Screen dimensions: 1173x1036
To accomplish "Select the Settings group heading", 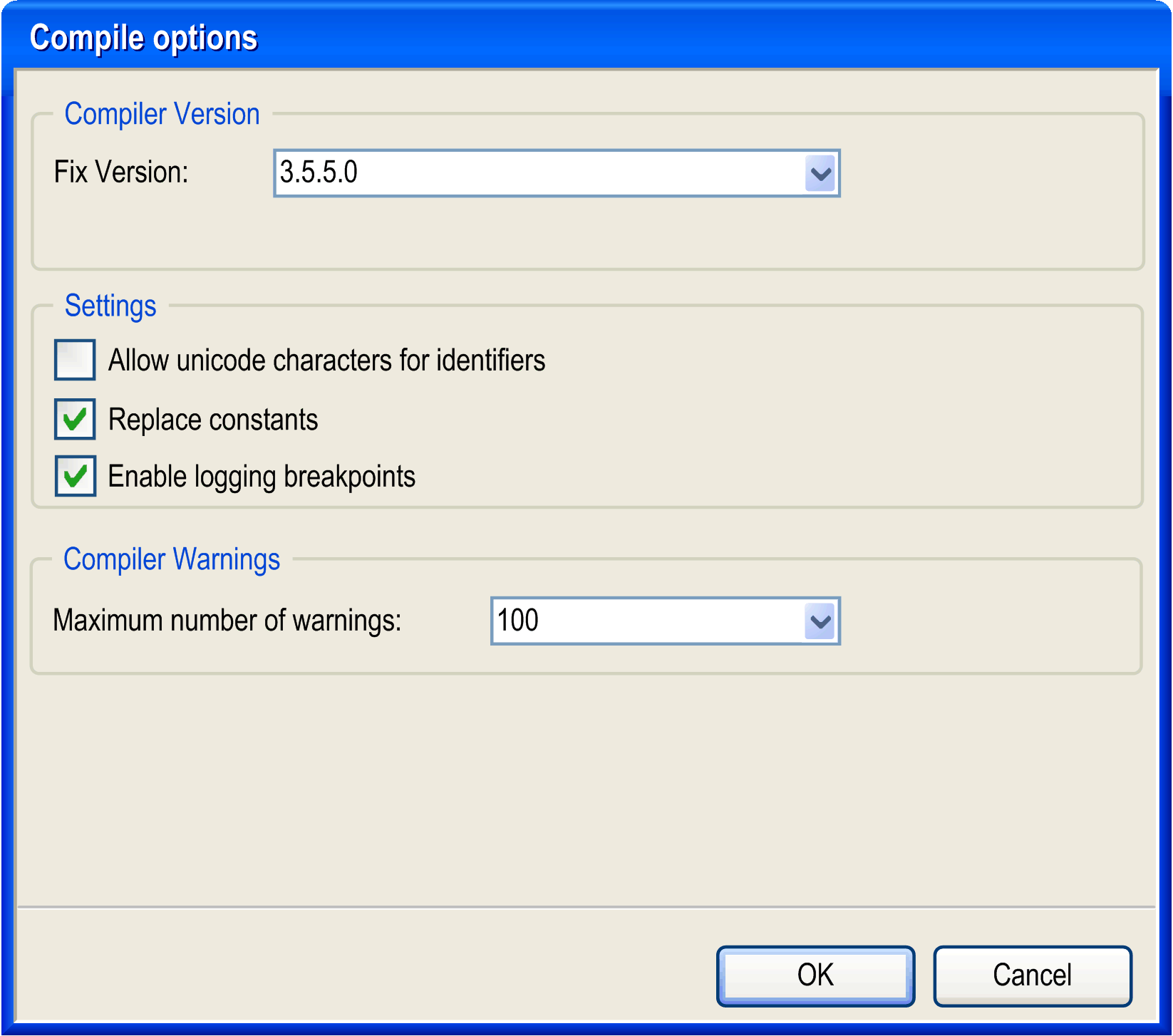I will (x=110, y=306).
